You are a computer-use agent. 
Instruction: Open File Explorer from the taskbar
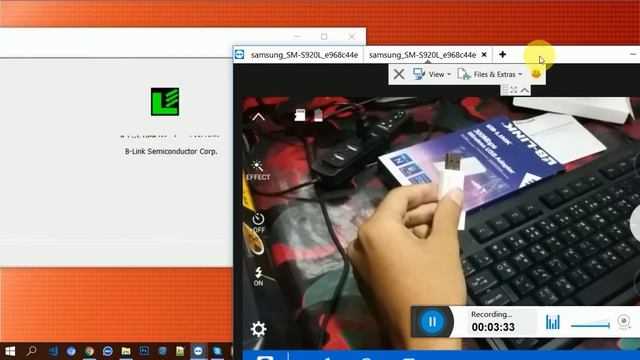pyautogui.click(x=126, y=351)
